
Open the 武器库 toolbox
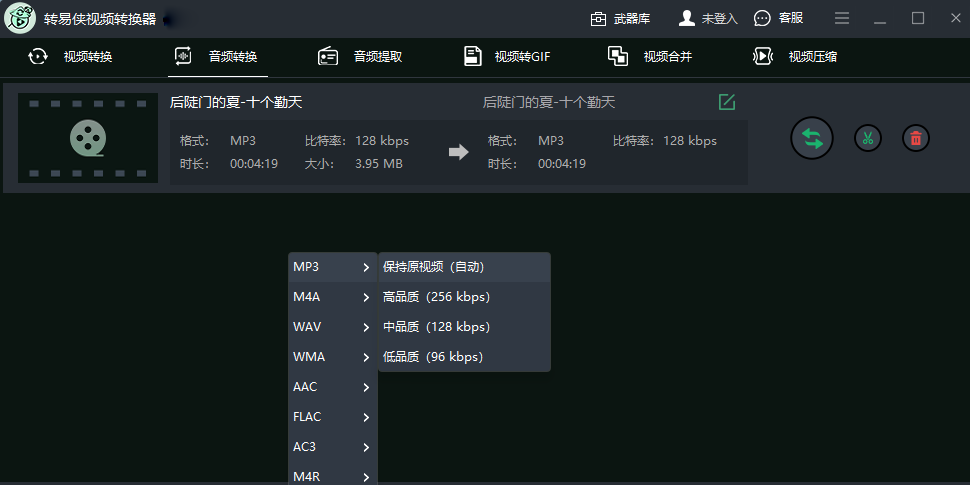click(x=624, y=18)
